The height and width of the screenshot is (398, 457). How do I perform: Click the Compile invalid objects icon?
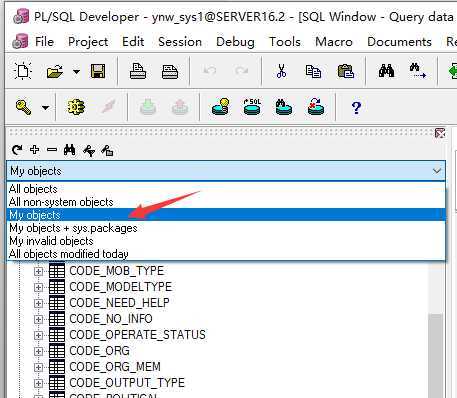[316, 107]
